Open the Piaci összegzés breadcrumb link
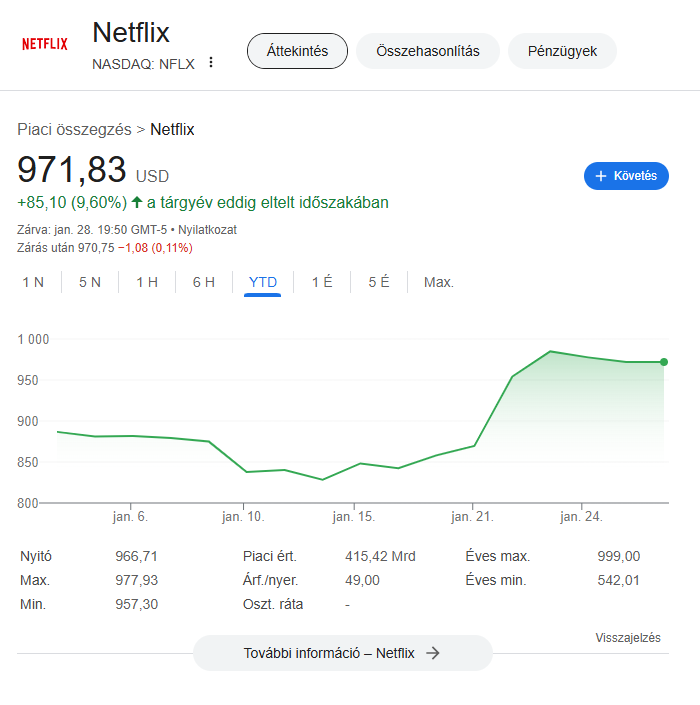700x705 pixels. click(74, 129)
